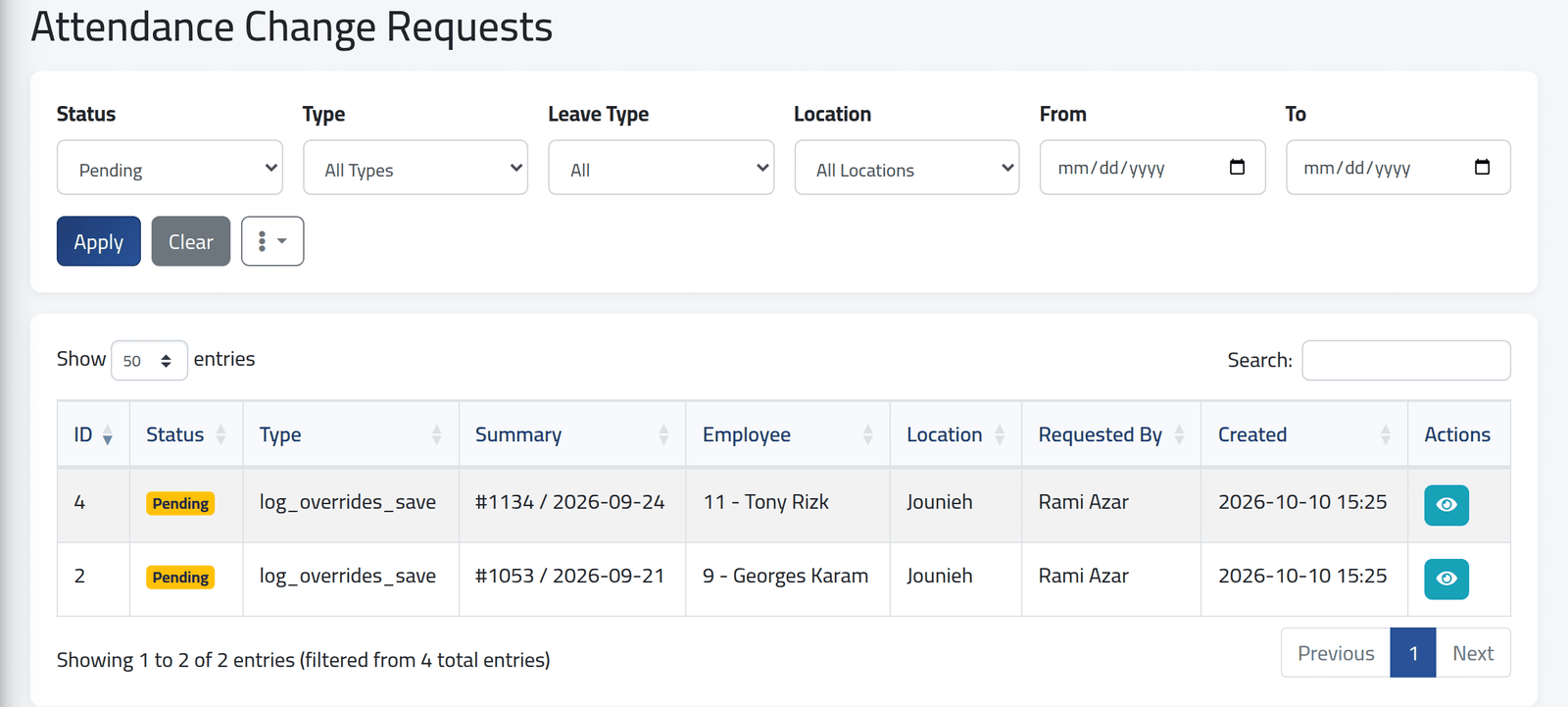Select page 1 in pagination
The height and width of the screenshot is (707, 1568).
1413,653
